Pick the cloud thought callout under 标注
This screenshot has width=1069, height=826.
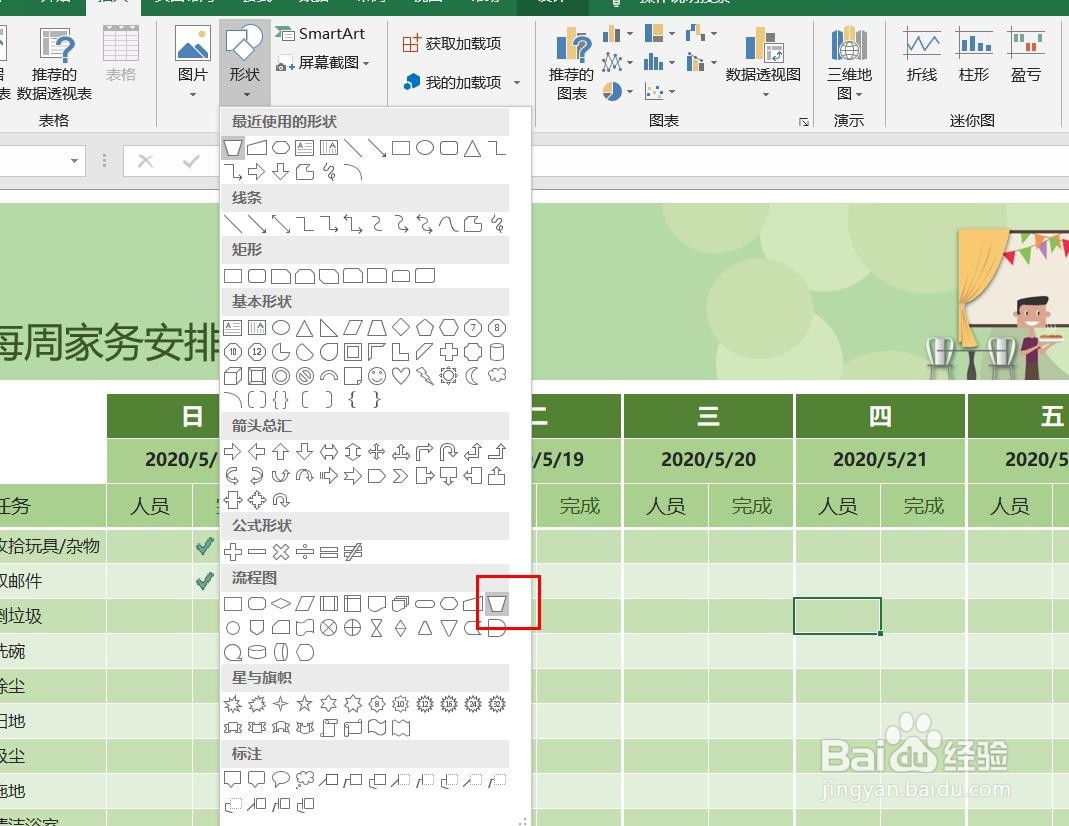(305, 779)
